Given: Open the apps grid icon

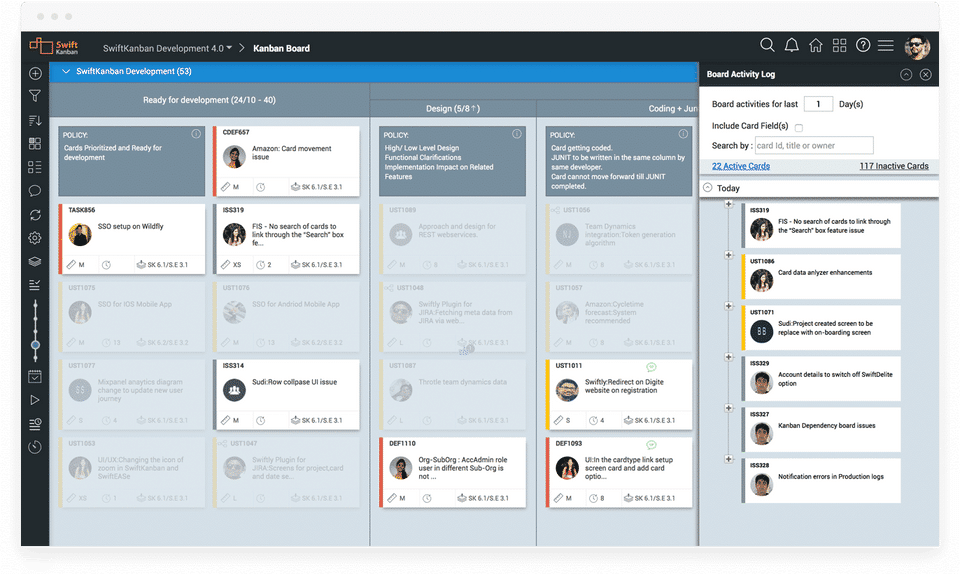Looking at the screenshot, I should click(x=839, y=45).
